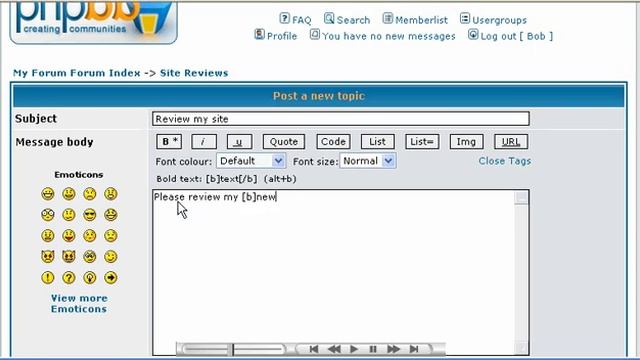Viewport: 640px width, 360px height.
Task: Insert the Wink emoticon
Action: [x=111, y=256]
